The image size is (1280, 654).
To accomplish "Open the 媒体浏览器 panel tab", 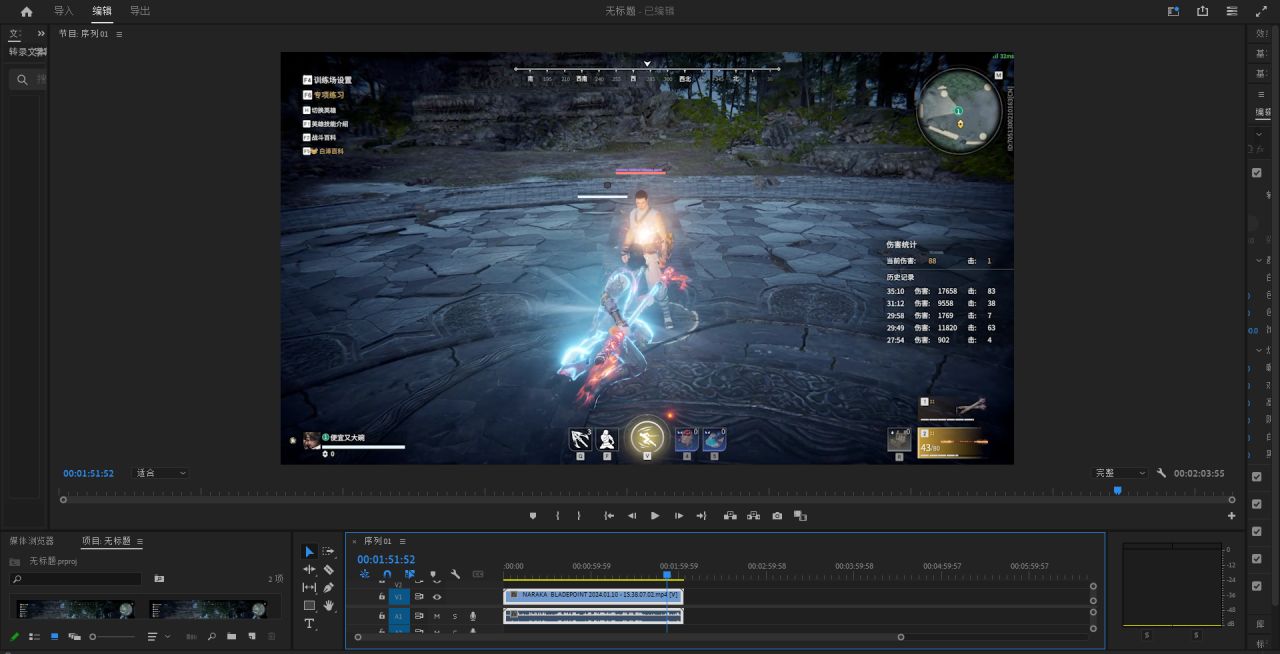I will coord(32,541).
